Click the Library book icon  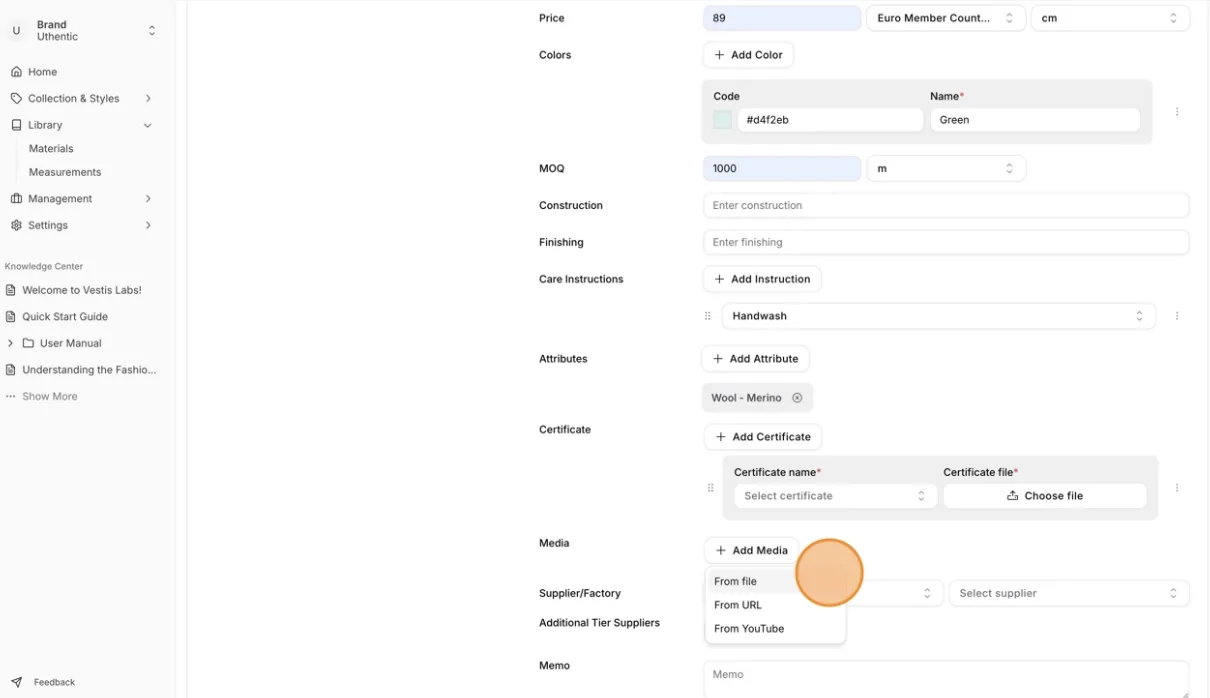[16, 125]
